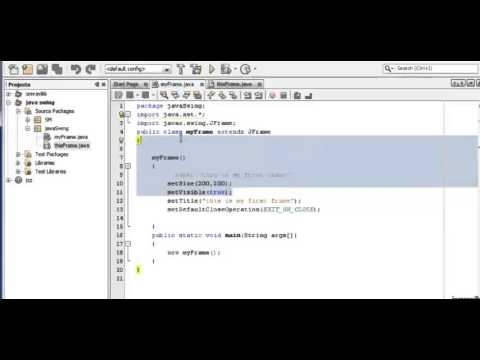This screenshot has width=480, height=360.
Task: Expand the Libraries node
Action: (x=18, y=163)
